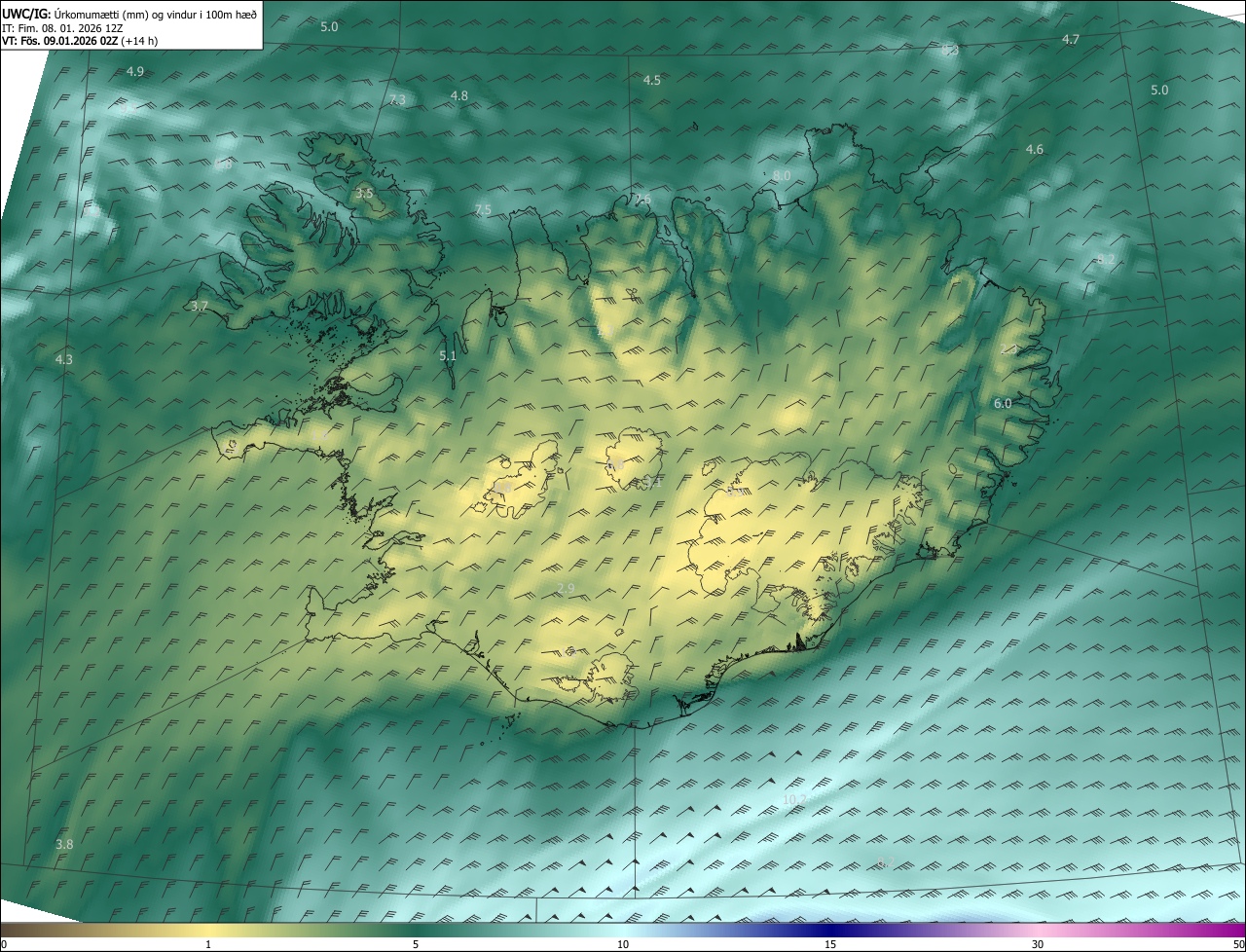Click the "3.5" value on the map
Screen dimensions: 1246x952
(364, 193)
